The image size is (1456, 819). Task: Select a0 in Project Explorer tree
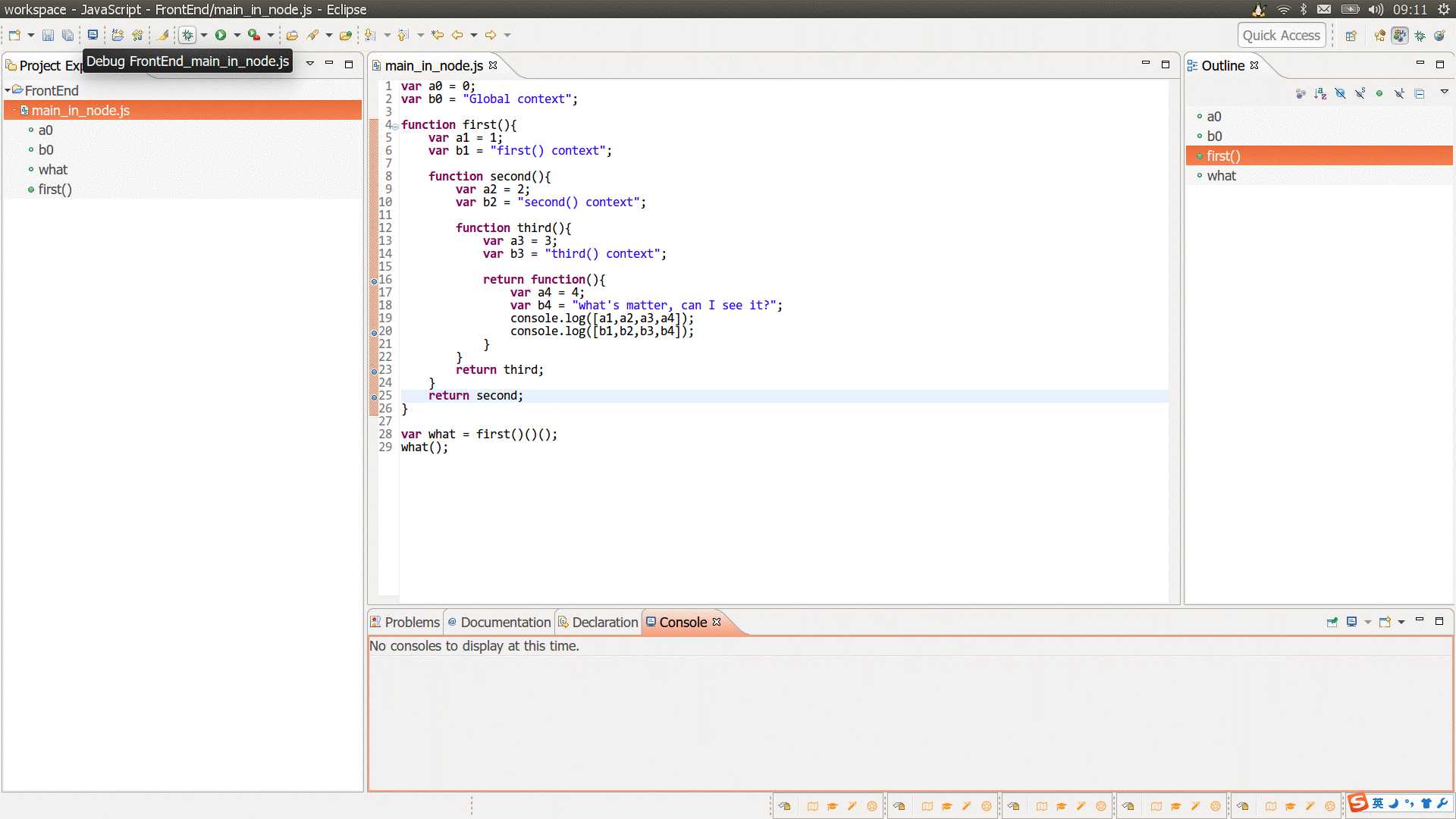tap(45, 130)
